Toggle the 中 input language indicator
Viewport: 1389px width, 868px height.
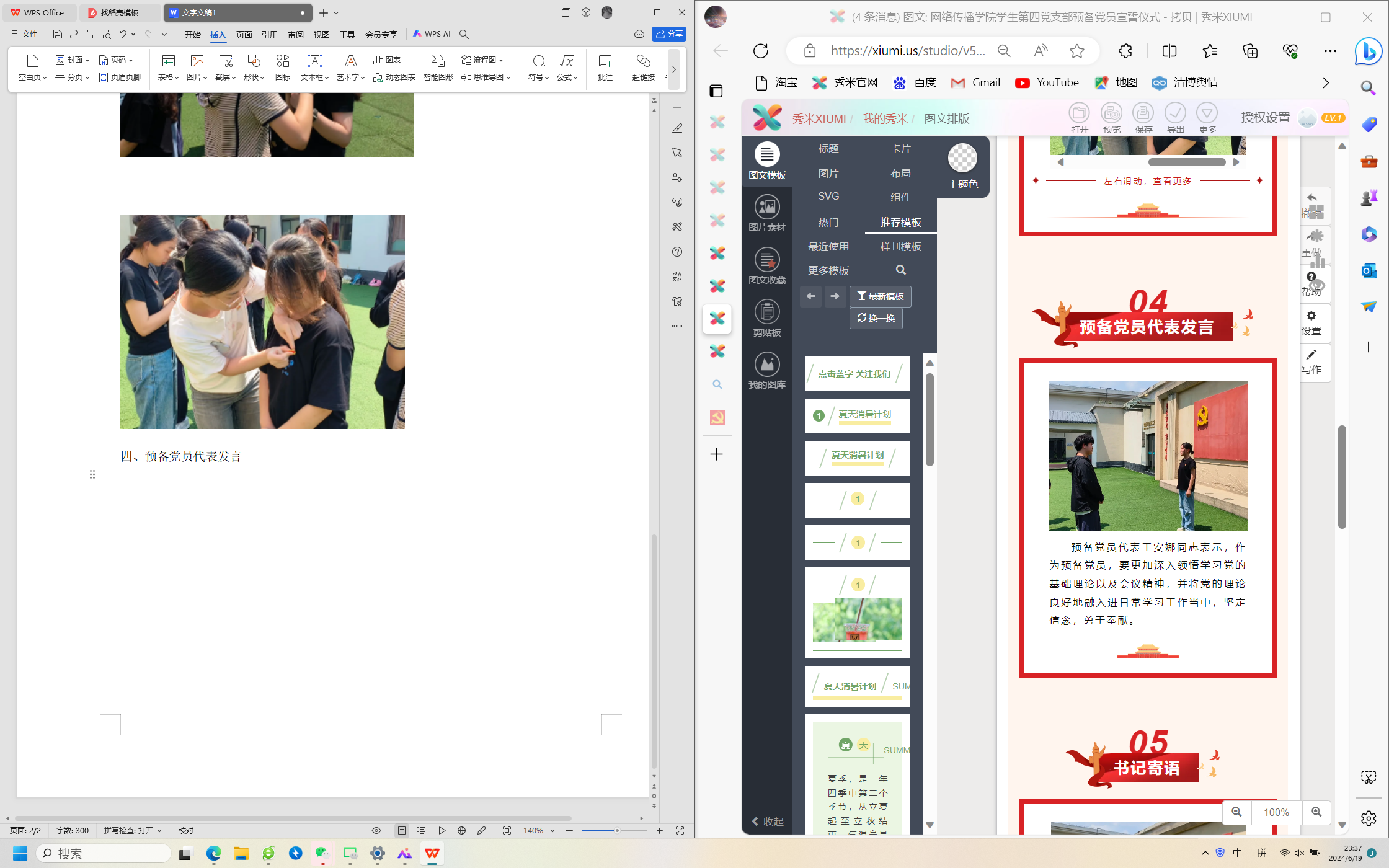coord(1238,853)
